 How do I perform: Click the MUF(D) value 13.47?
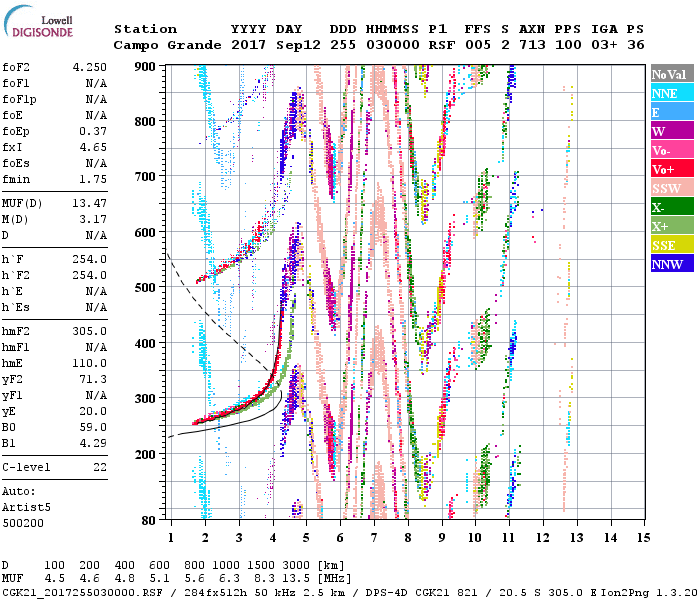coord(90,204)
